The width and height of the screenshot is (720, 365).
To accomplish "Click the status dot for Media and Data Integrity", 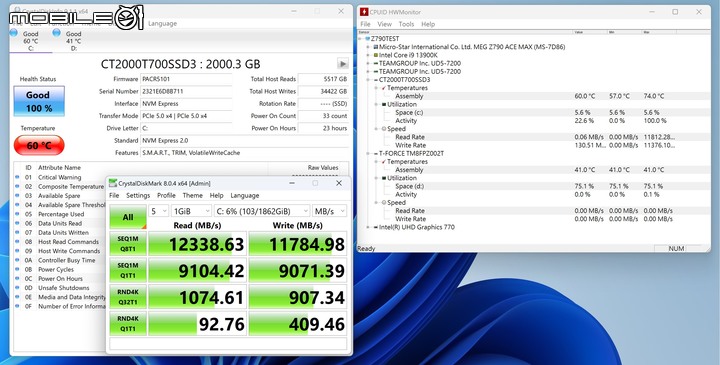I will [17, 297].
